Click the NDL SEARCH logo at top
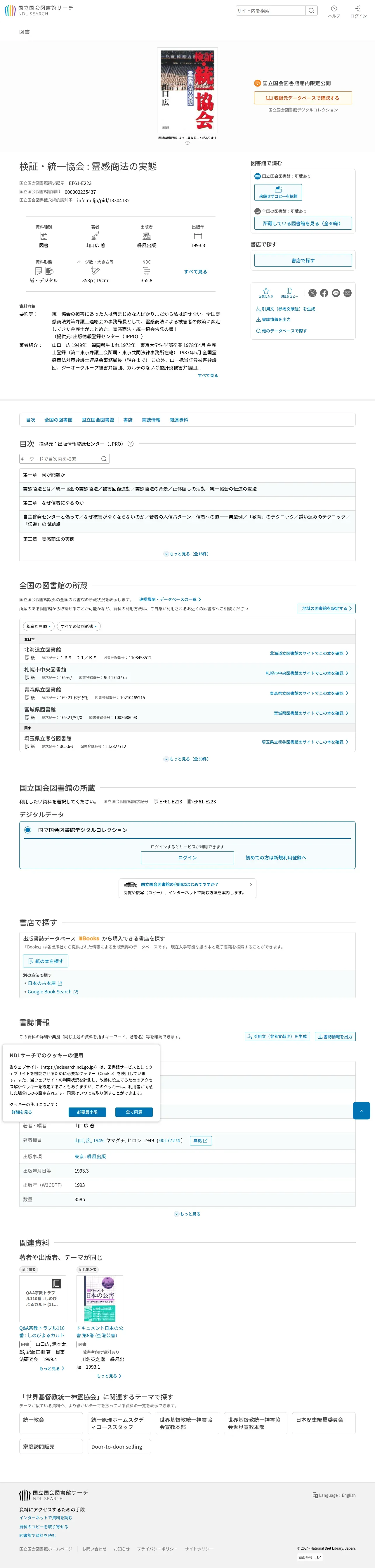375x1568 pixels. 38,10
